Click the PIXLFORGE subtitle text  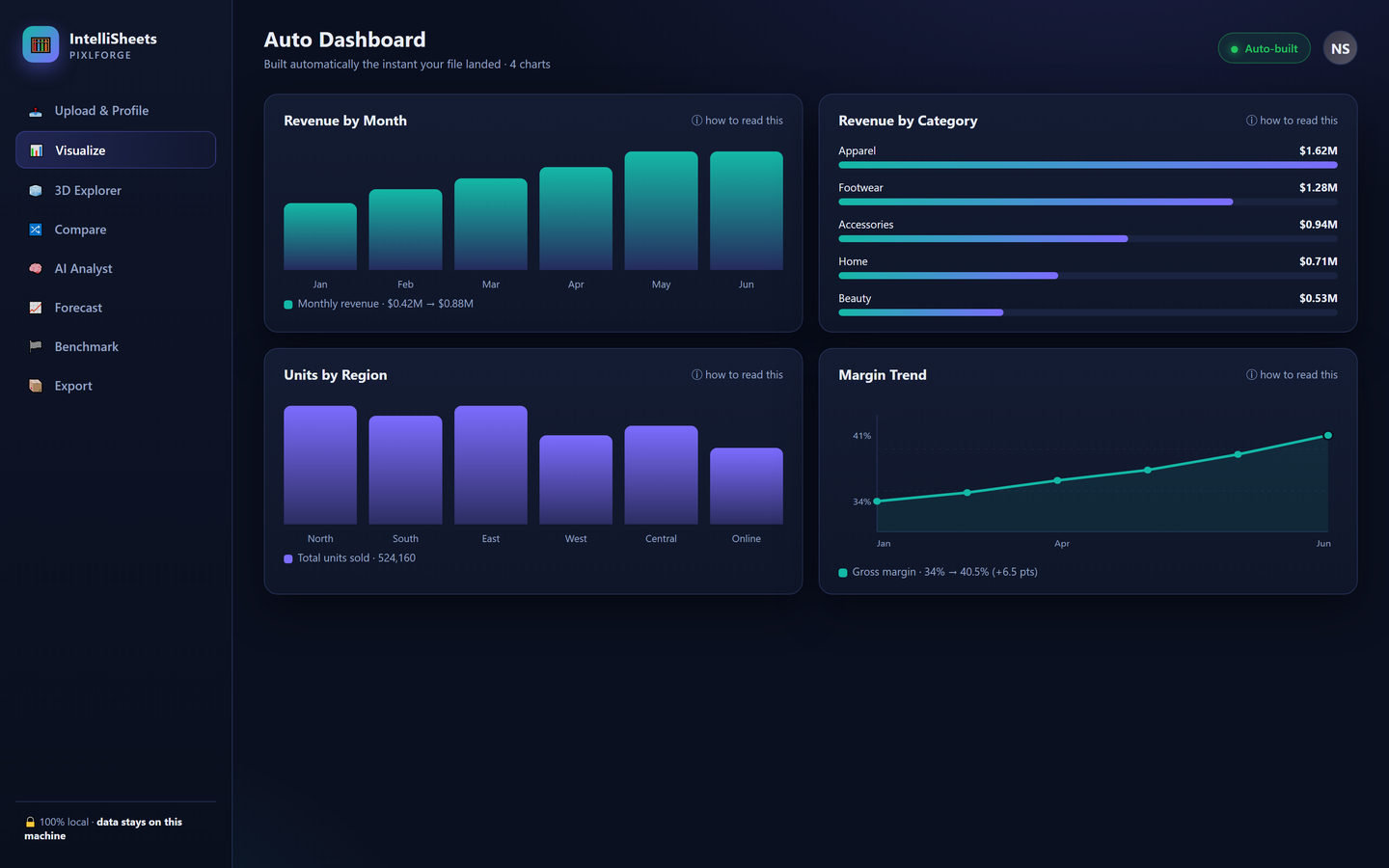pyautogui.click(x=100, y=55)
